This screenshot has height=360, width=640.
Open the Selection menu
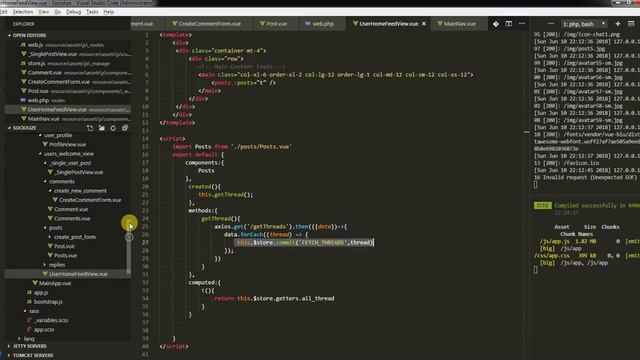(23, 12)
